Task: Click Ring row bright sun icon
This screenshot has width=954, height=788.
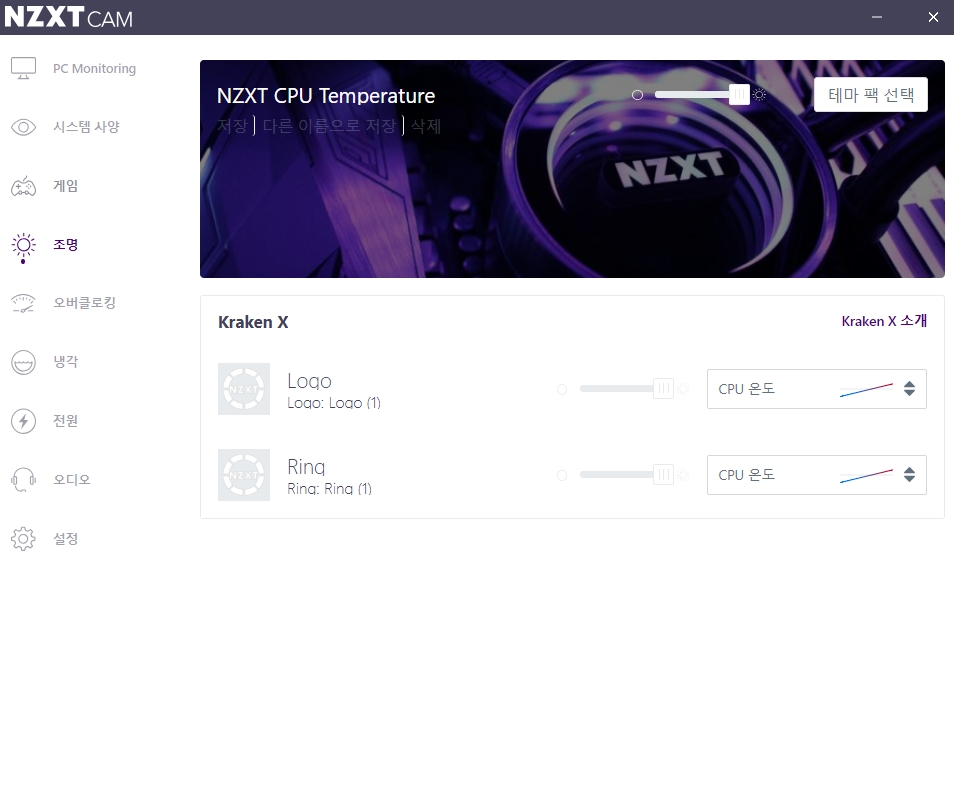Action: point(684,475)
